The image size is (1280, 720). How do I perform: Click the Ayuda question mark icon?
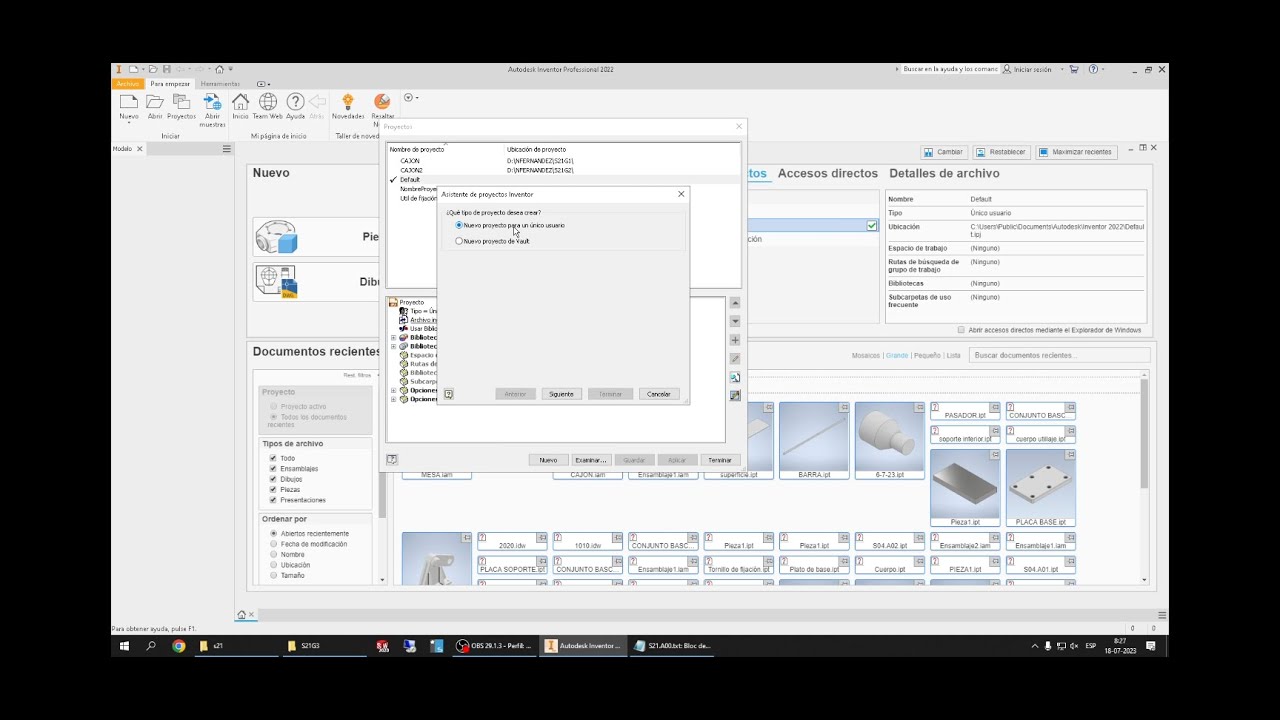tap(295, 102)
